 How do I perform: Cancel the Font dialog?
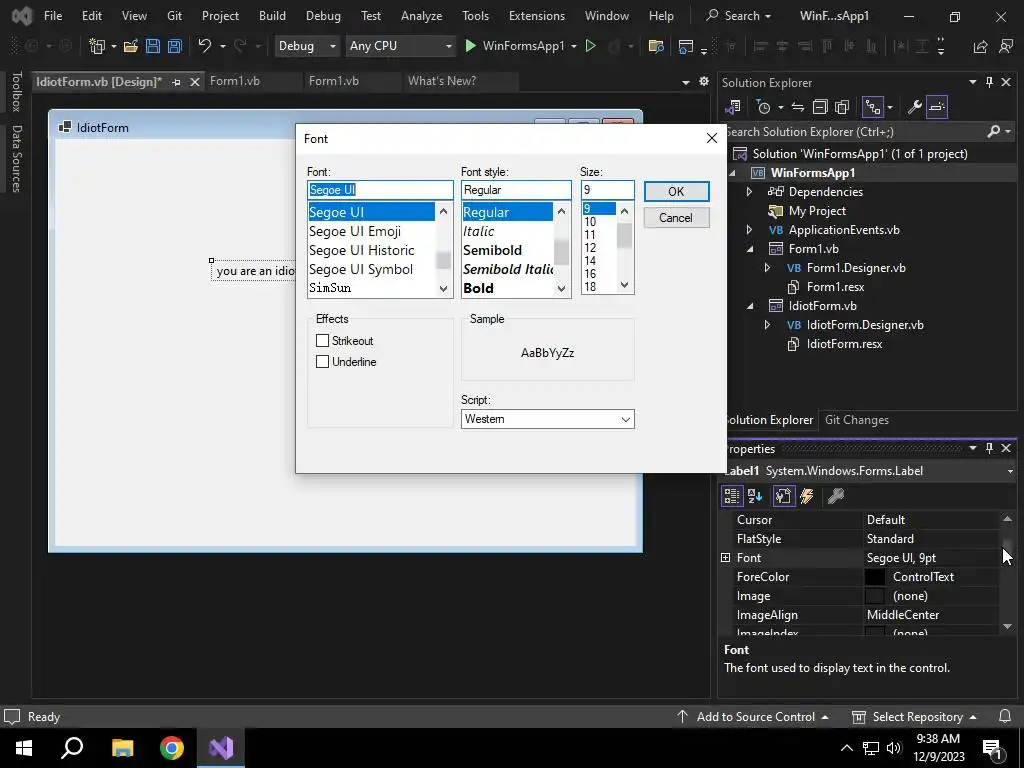pos(676,217)
